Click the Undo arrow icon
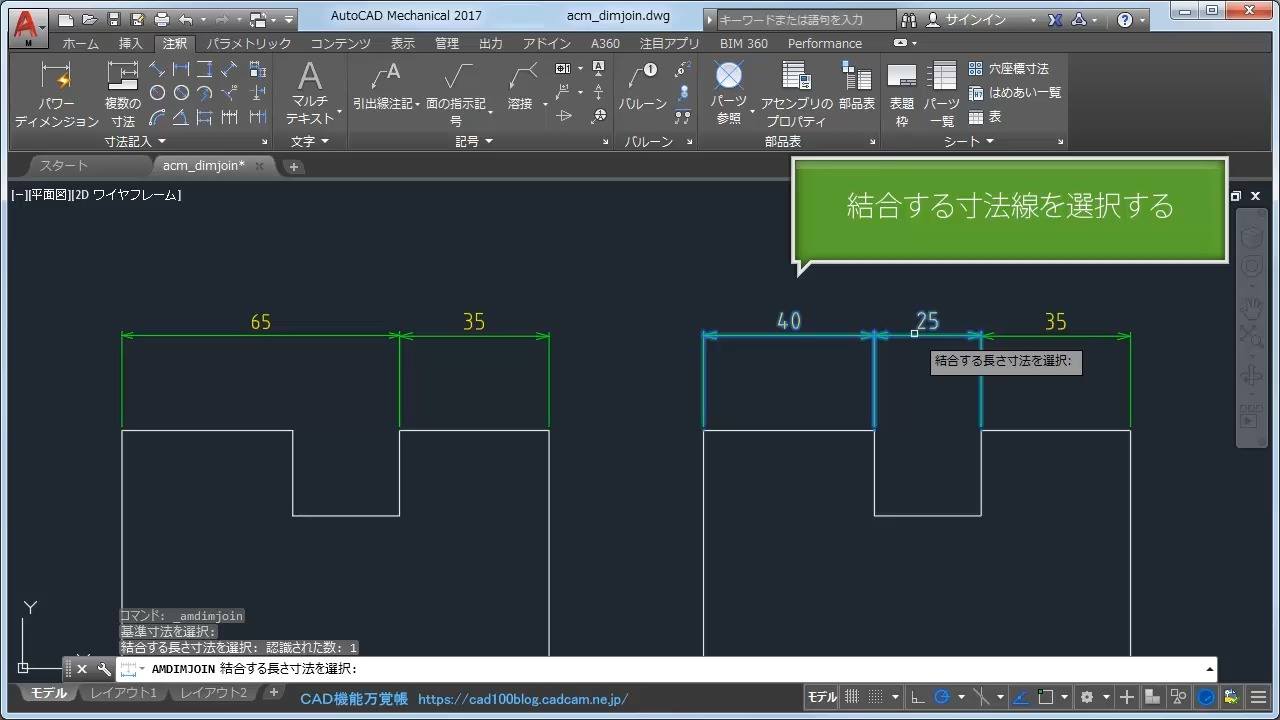Image resolution: width=1280 pixels, height=720 pixels. click(x=185, y=19)
